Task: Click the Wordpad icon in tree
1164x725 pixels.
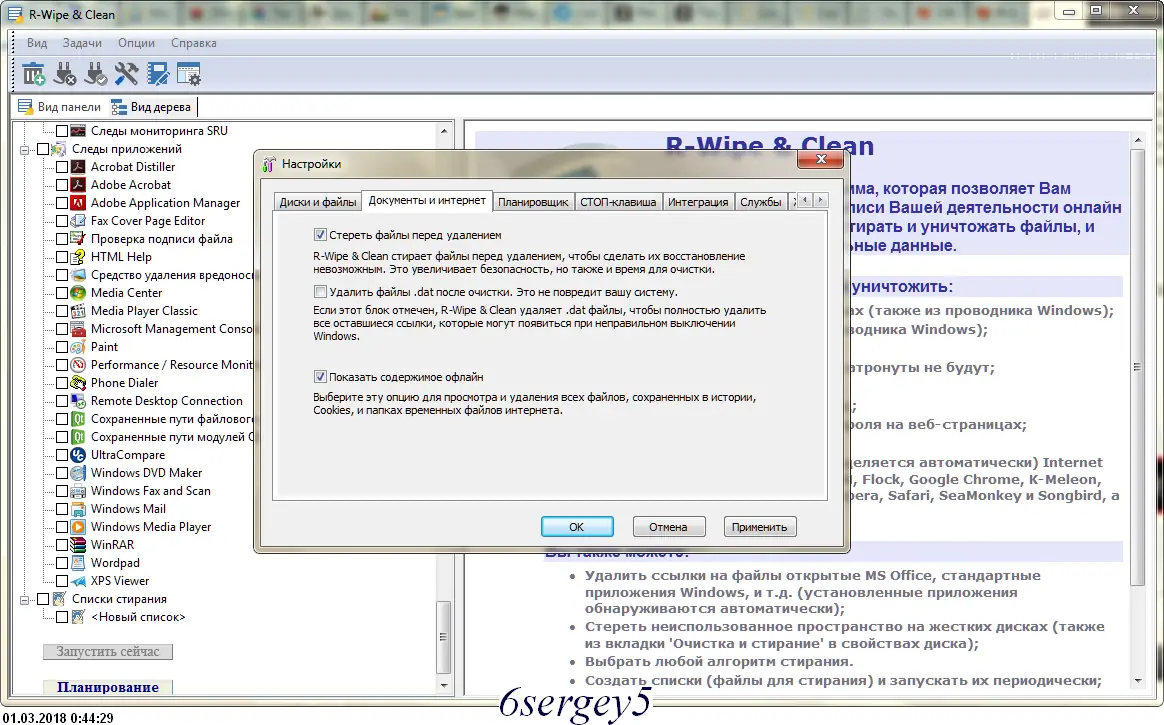Action: [78, 563]
